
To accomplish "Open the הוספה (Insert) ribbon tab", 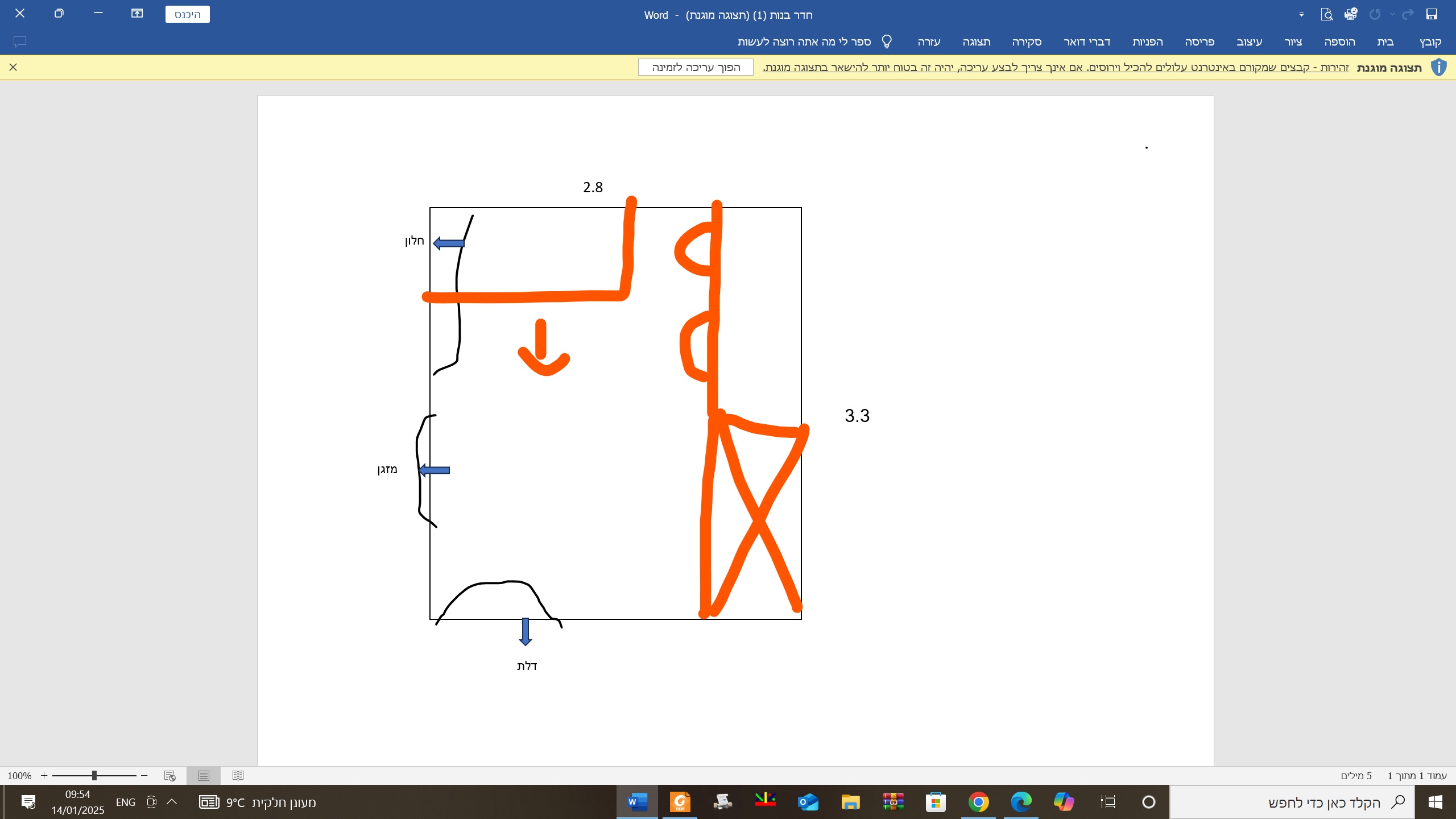I will click(1339, 42).
